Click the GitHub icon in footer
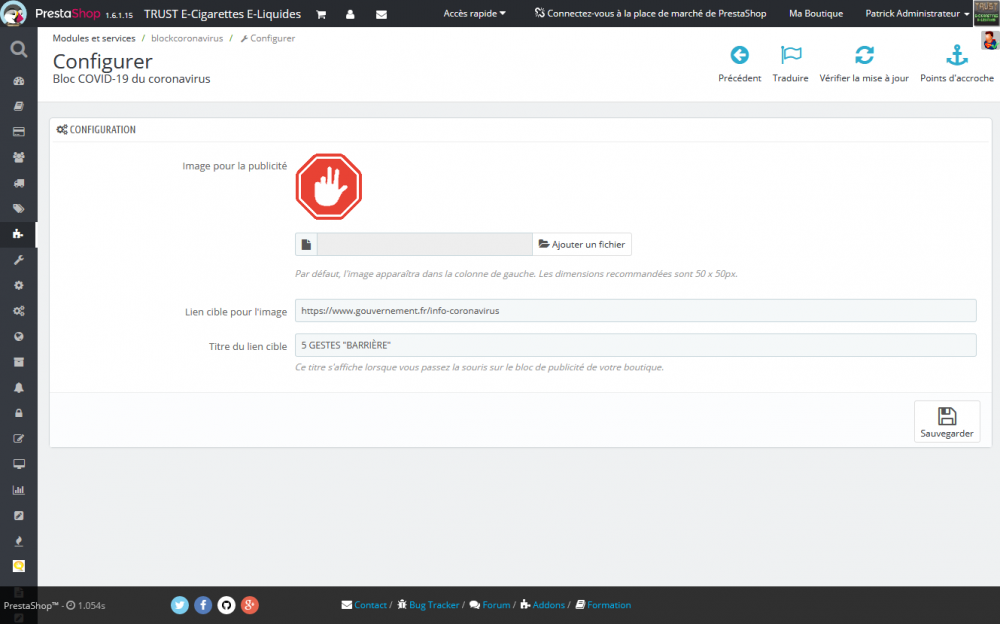The image size is (1000, 624). point(226,605)
